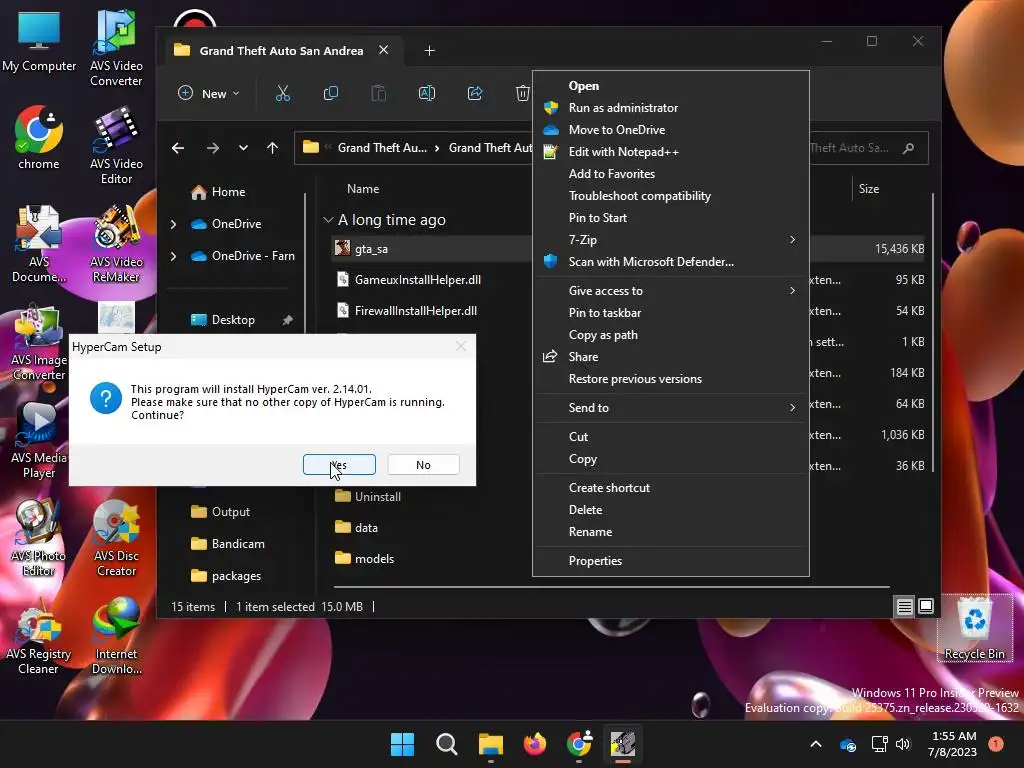Click the Copy icon in Explorer toolbar
Screen dimensions: 1024x768
coord(330,93)
